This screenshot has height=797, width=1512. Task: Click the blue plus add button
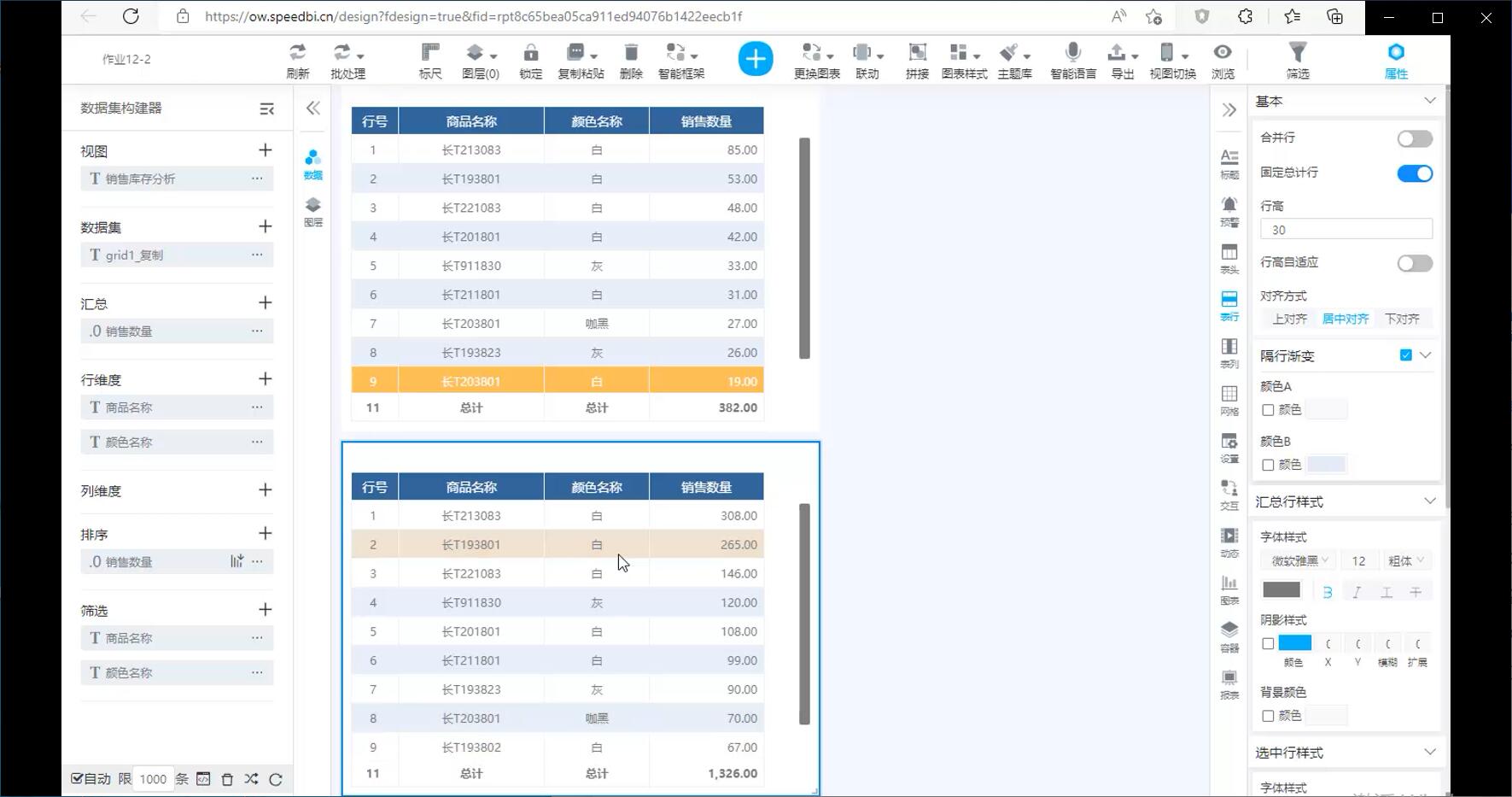coord(755,59)
